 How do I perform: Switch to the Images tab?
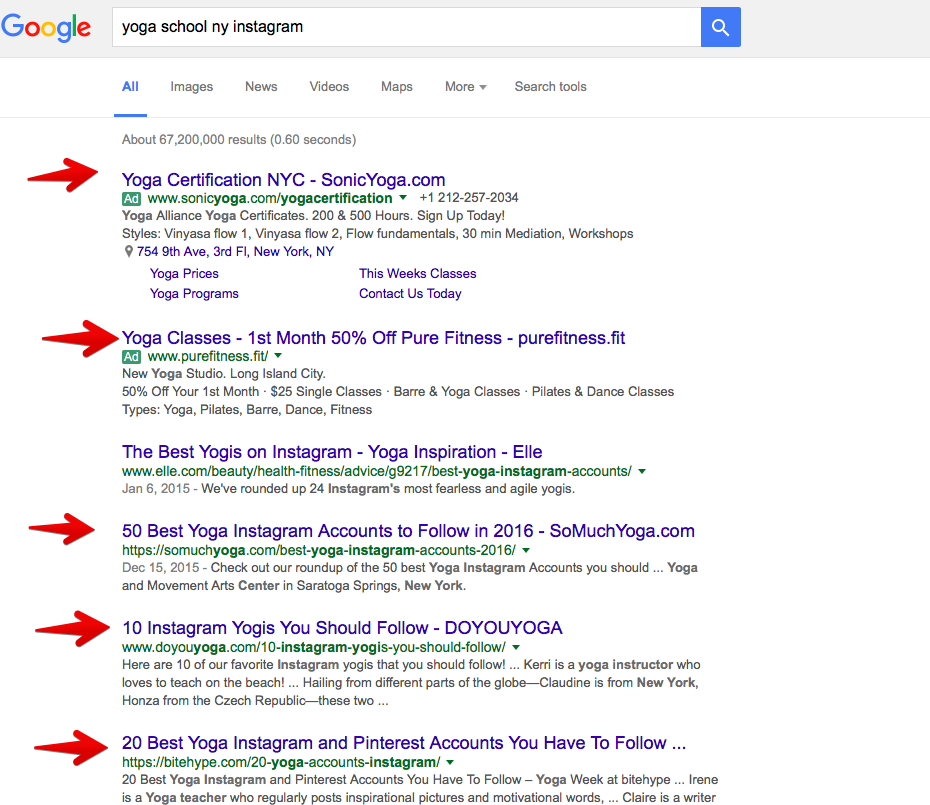[192, 87]
